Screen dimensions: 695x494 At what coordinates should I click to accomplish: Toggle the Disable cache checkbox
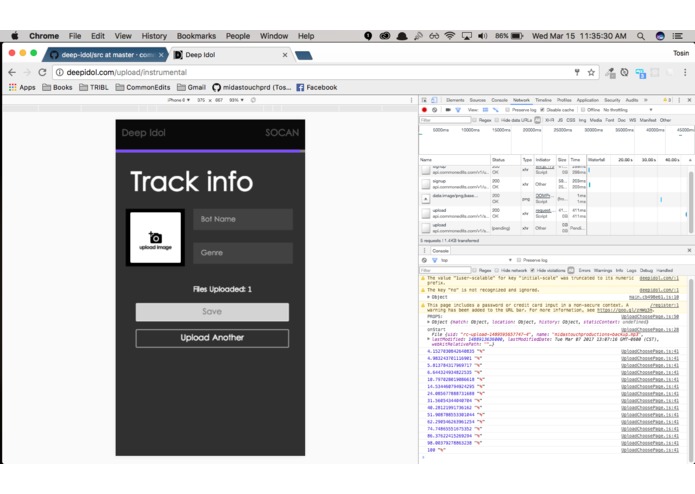(x=542, y=109)
